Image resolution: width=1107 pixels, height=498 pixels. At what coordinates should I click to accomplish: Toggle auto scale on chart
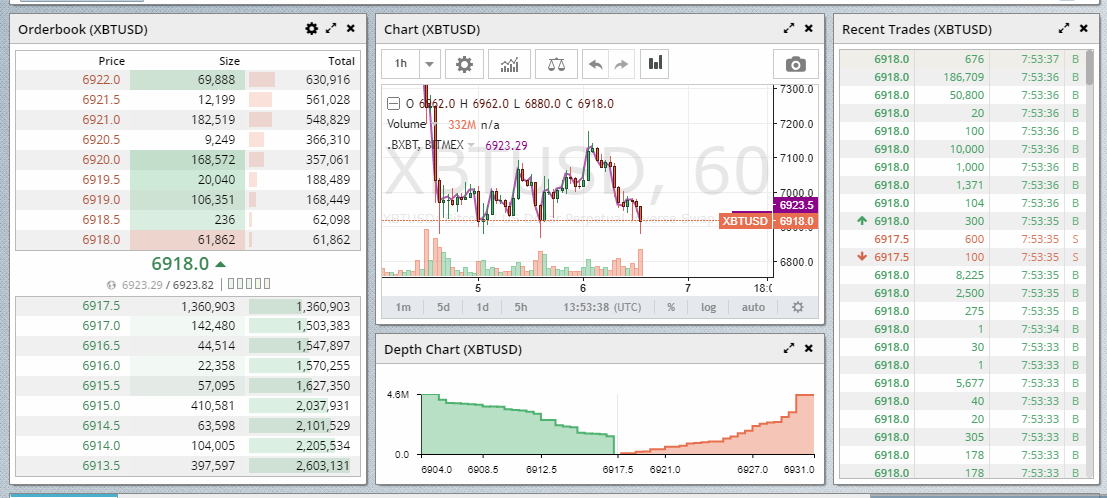tap(753, 307)
